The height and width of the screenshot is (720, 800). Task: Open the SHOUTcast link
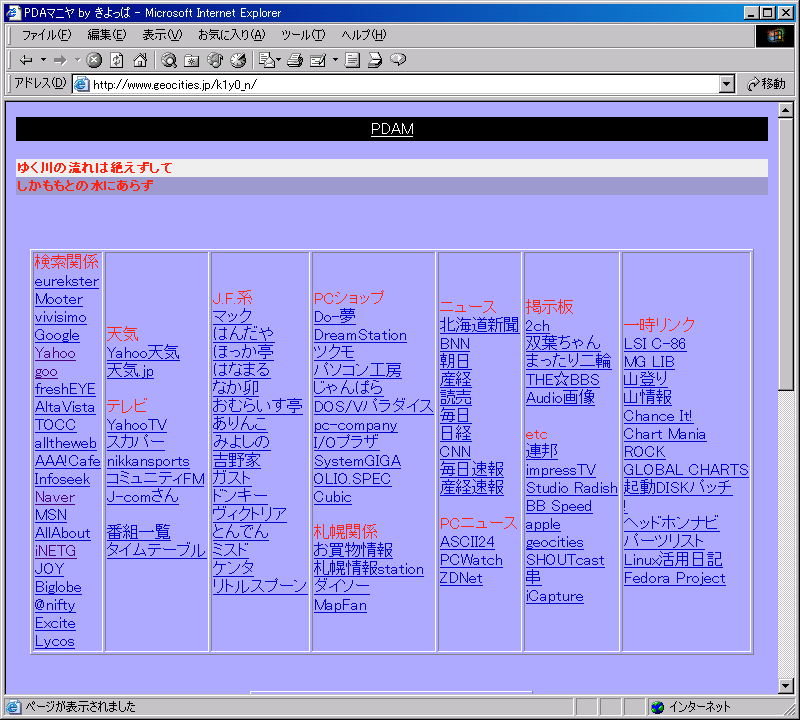565,560
